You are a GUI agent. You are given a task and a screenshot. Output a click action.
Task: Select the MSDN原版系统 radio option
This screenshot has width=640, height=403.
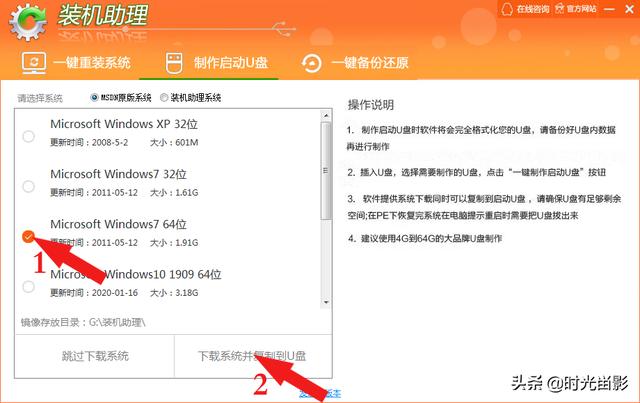94,98
